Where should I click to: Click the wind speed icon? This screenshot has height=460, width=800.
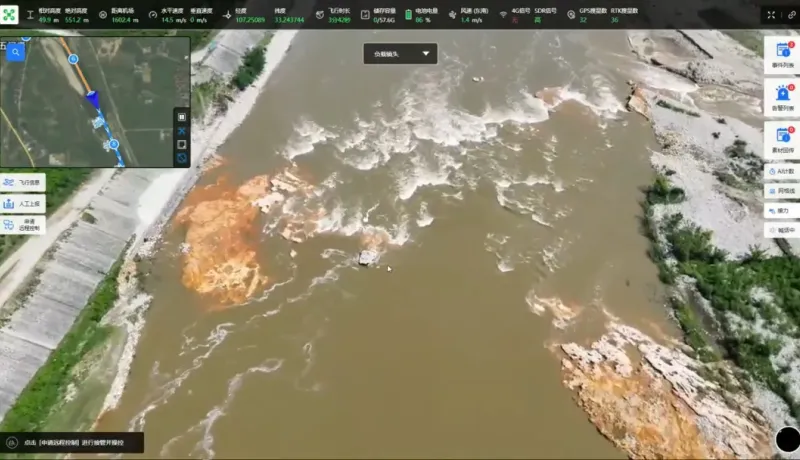[453, 15]
